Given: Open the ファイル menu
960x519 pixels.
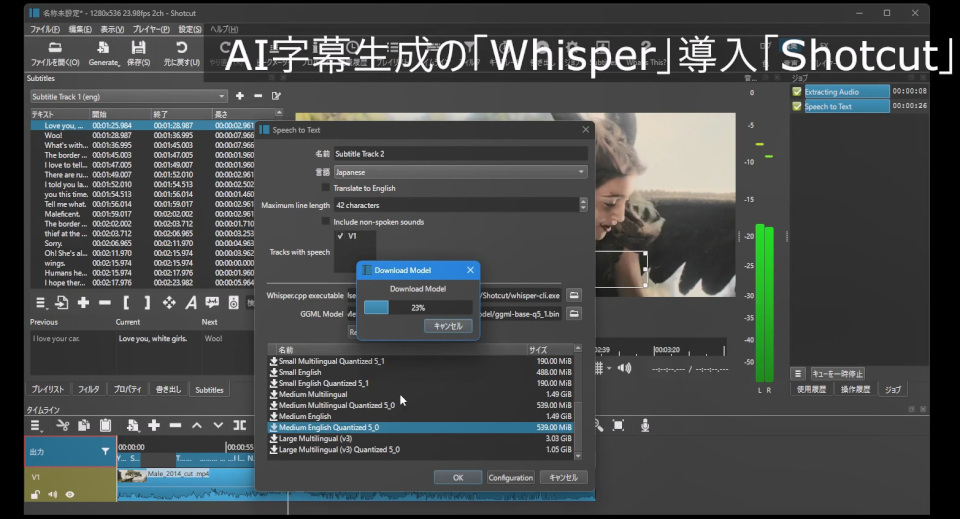Looking at the screenshot, I should point(45,29).
